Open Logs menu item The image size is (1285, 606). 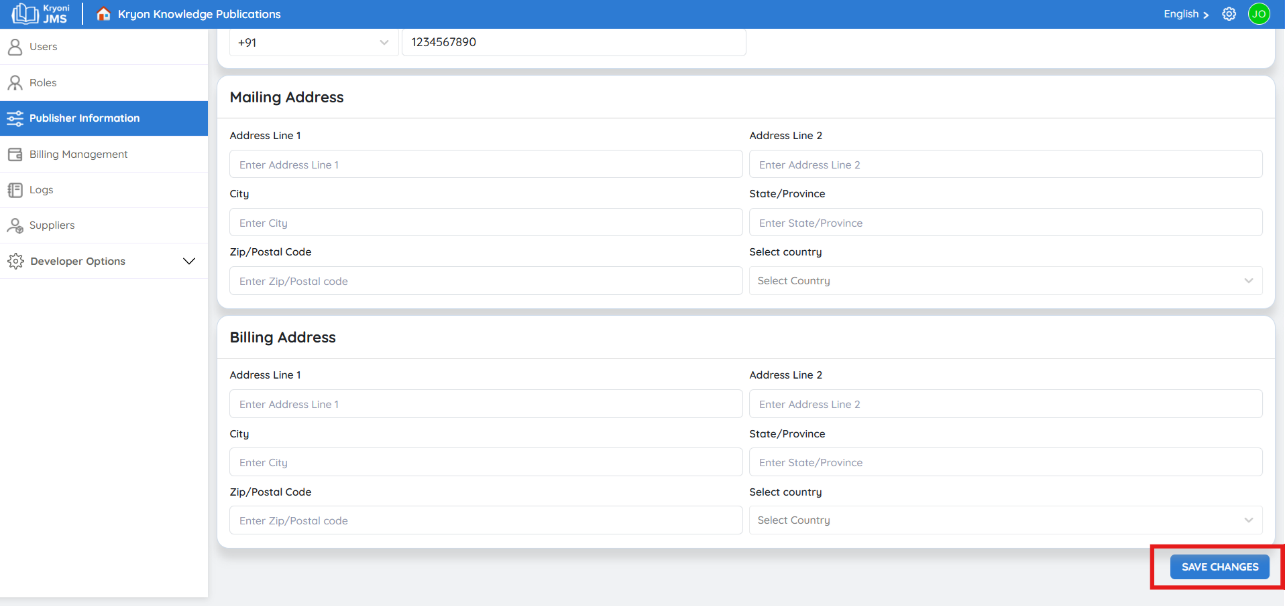point(104,190)
